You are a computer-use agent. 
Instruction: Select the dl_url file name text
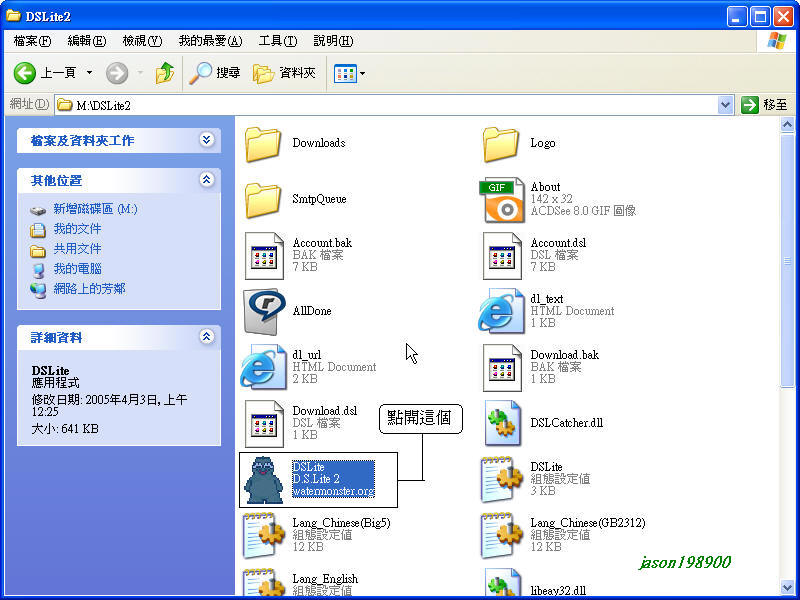[x=307, y=355]
